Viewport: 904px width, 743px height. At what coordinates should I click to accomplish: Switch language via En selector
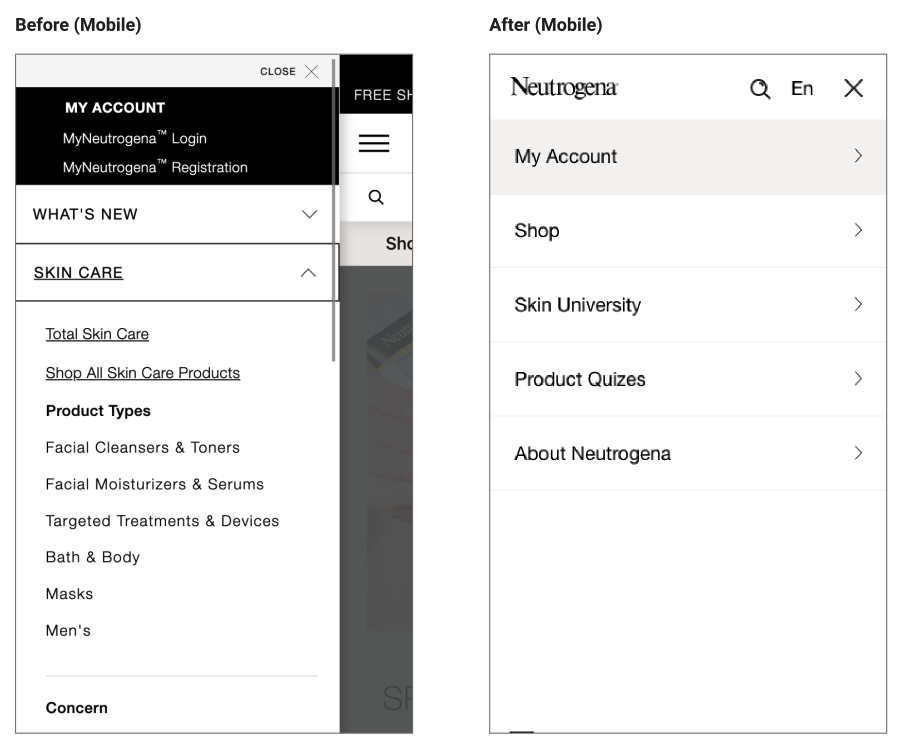(x=802, y=88)
